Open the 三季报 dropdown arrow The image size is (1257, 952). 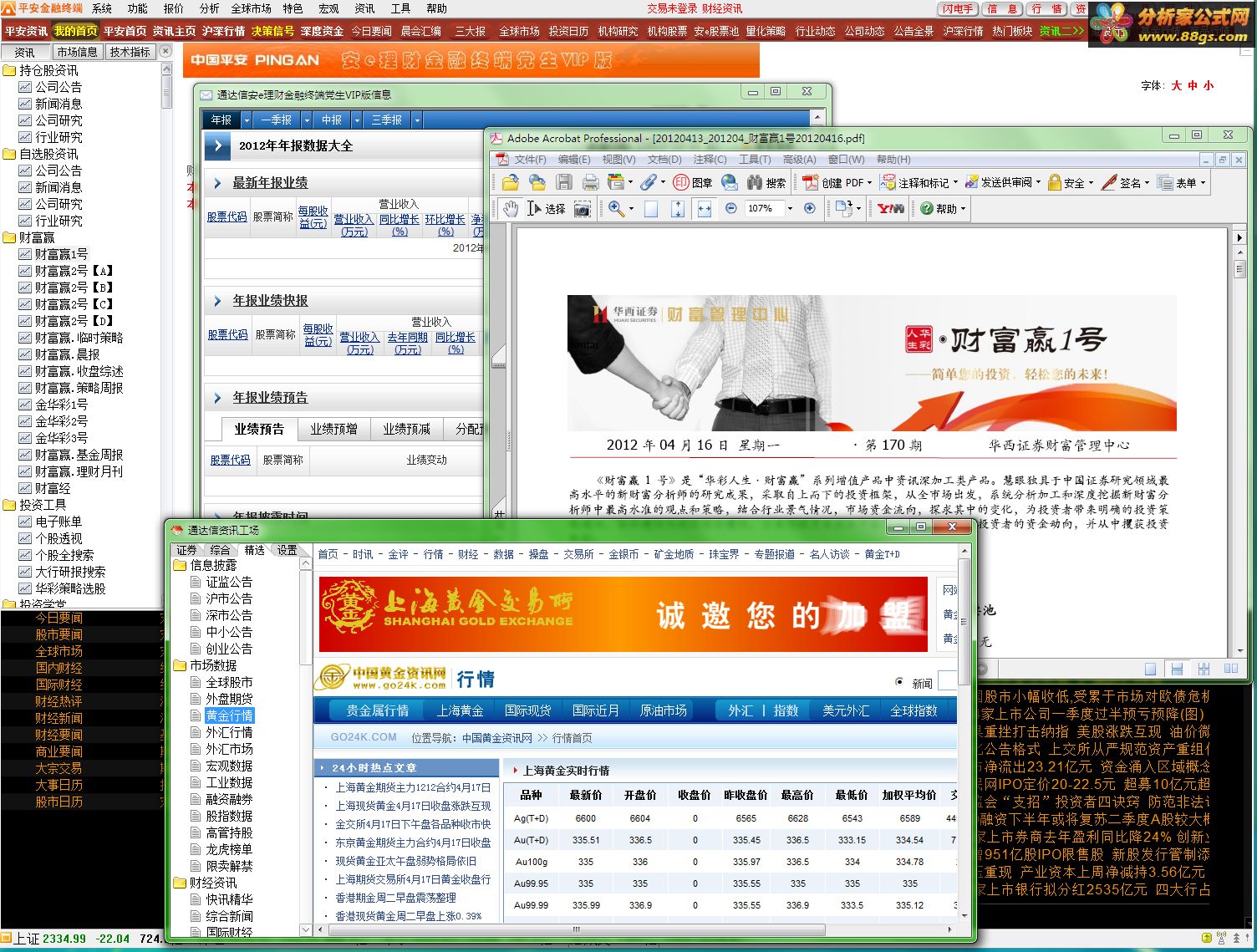point(418,120)
